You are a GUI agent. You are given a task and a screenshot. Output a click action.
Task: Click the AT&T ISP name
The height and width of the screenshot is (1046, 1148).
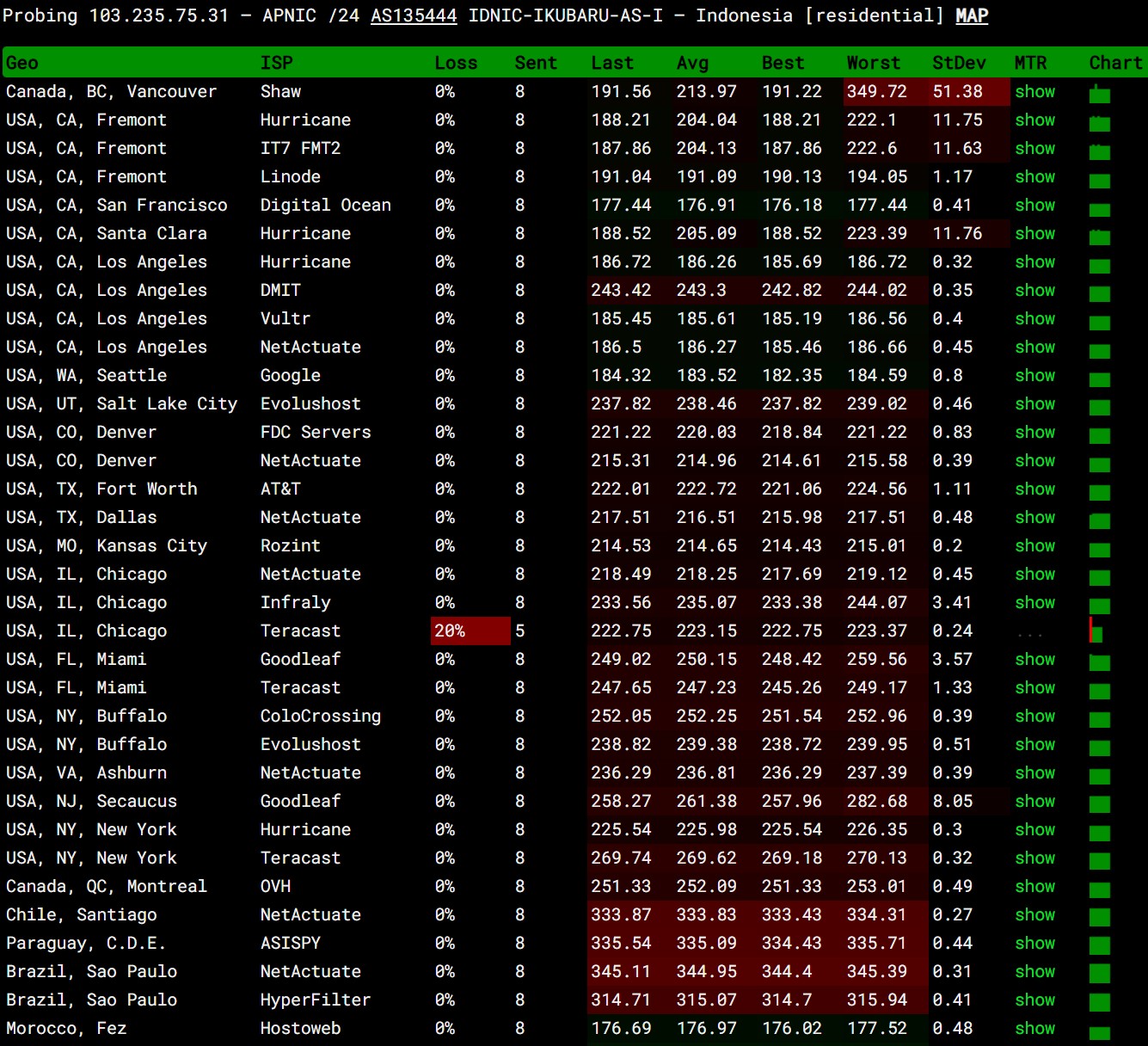(x=280, y=489)
